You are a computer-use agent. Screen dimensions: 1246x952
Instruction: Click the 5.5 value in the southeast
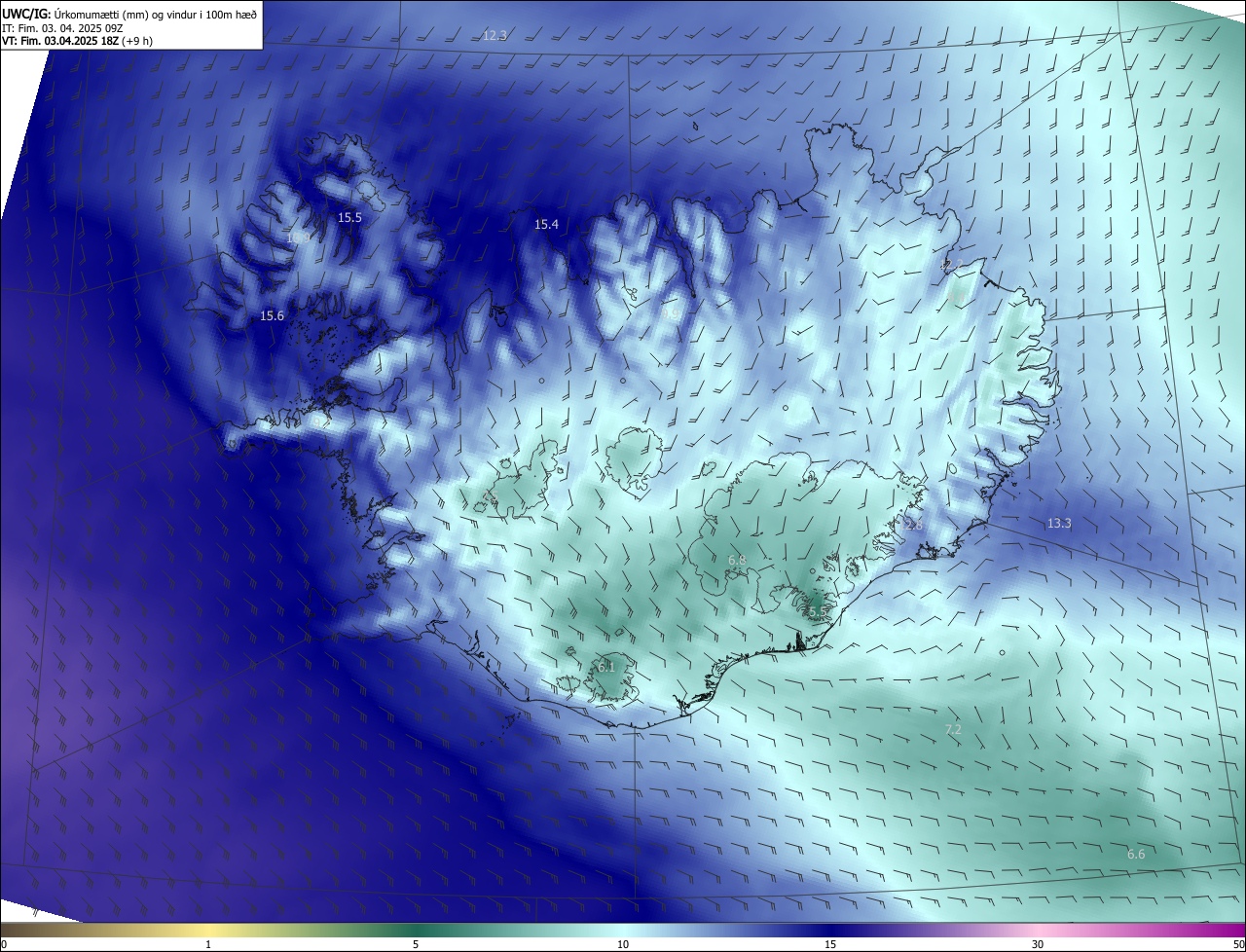coord(818,611)
